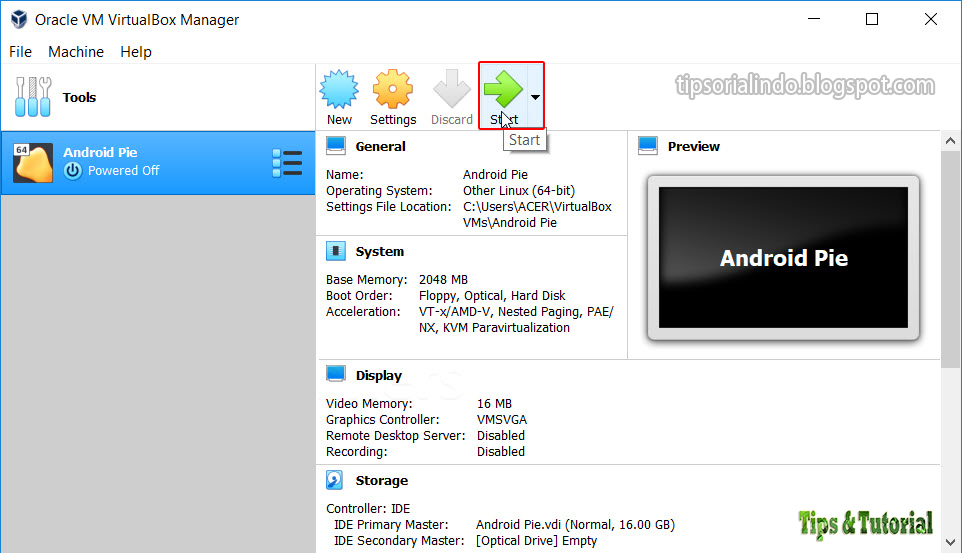Viewport: 962px width, 553px height.
Task: Close the VirtualBox Manager window
Action: tap(930, 19)
